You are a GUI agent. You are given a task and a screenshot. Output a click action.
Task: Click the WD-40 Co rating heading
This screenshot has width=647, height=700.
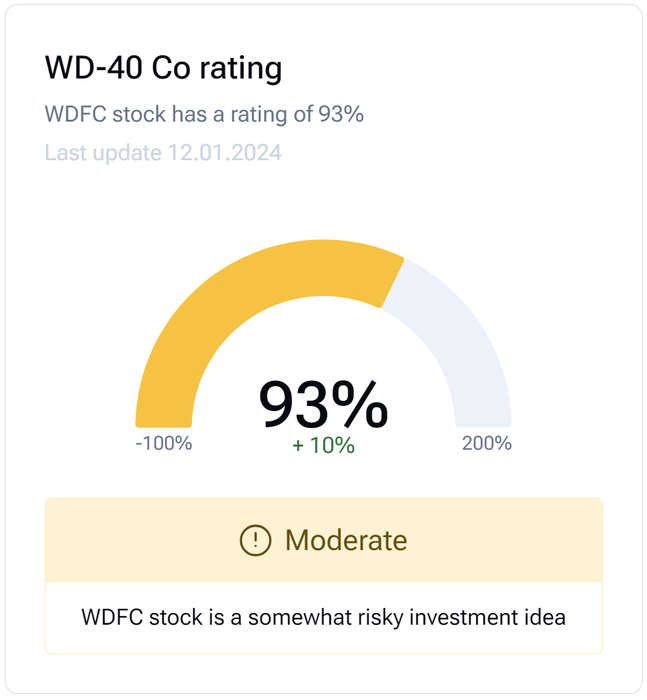click(163, 68)
